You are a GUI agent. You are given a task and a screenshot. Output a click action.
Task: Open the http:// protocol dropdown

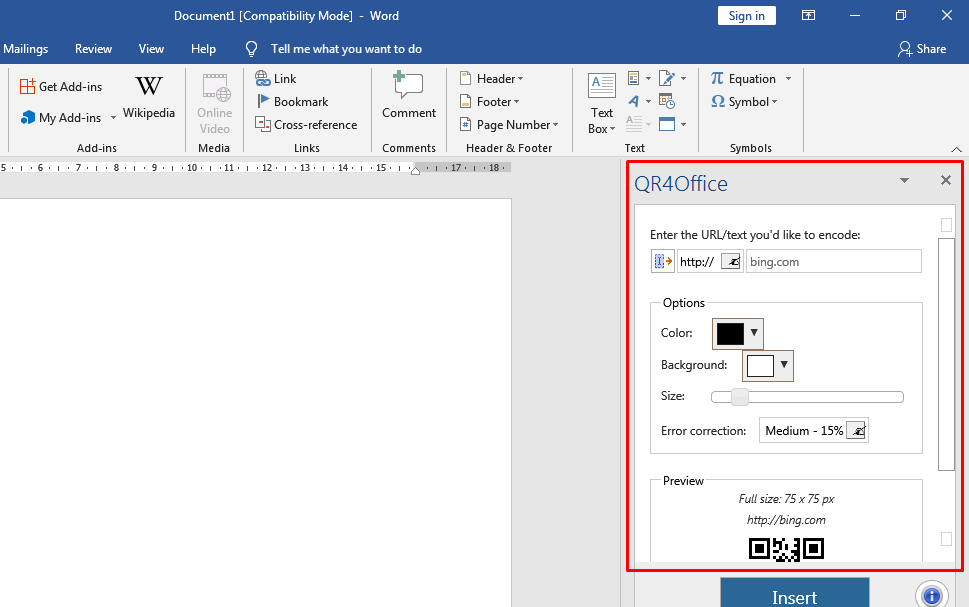tap(732, 261)
